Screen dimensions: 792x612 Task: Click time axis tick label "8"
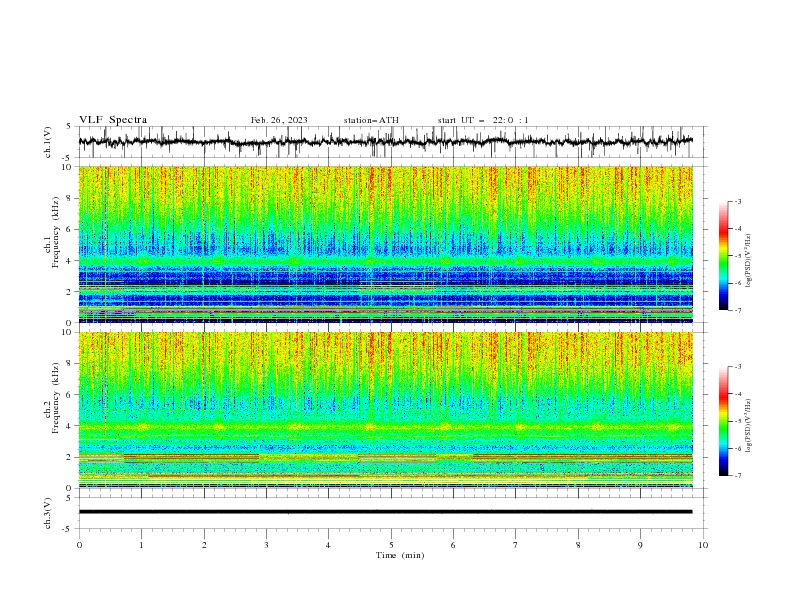pyautogui.click(x=578, y=545)
